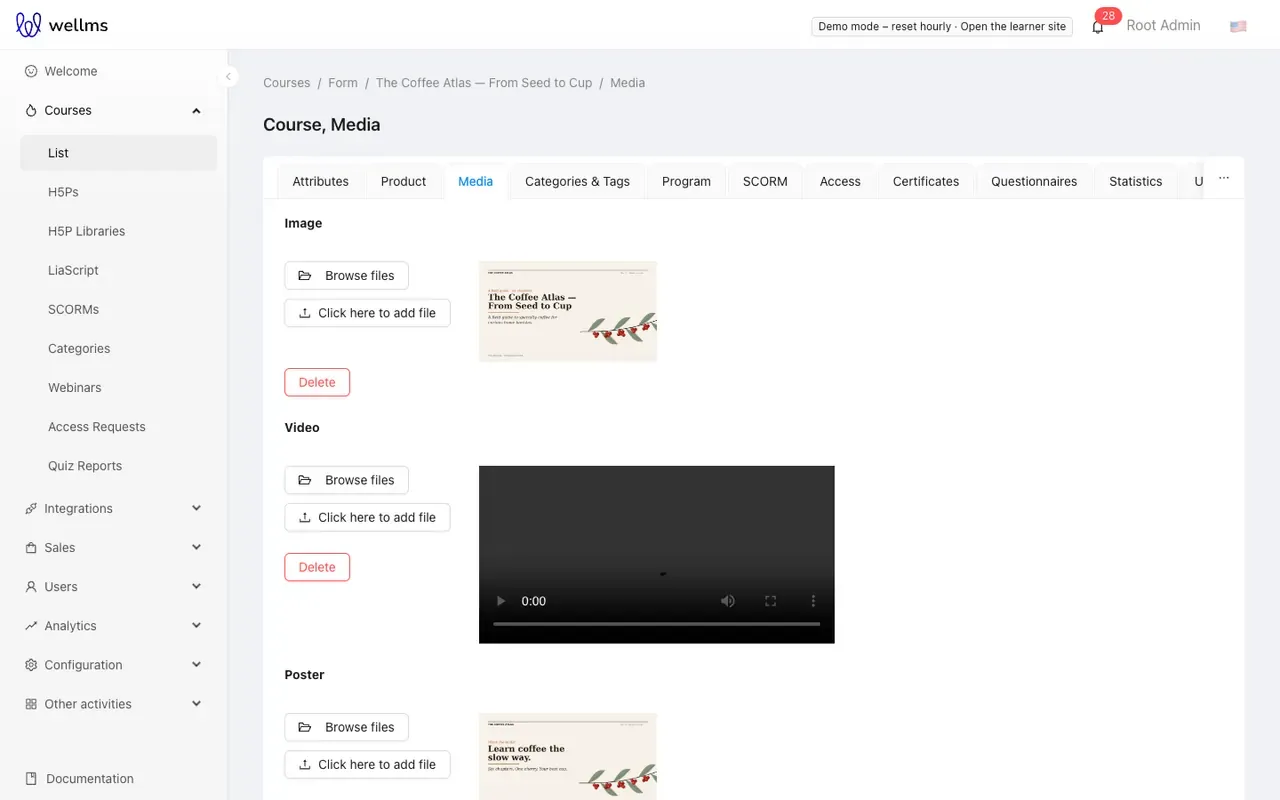Mute the video player audio

pyautogui.click(x=728, y=601)
